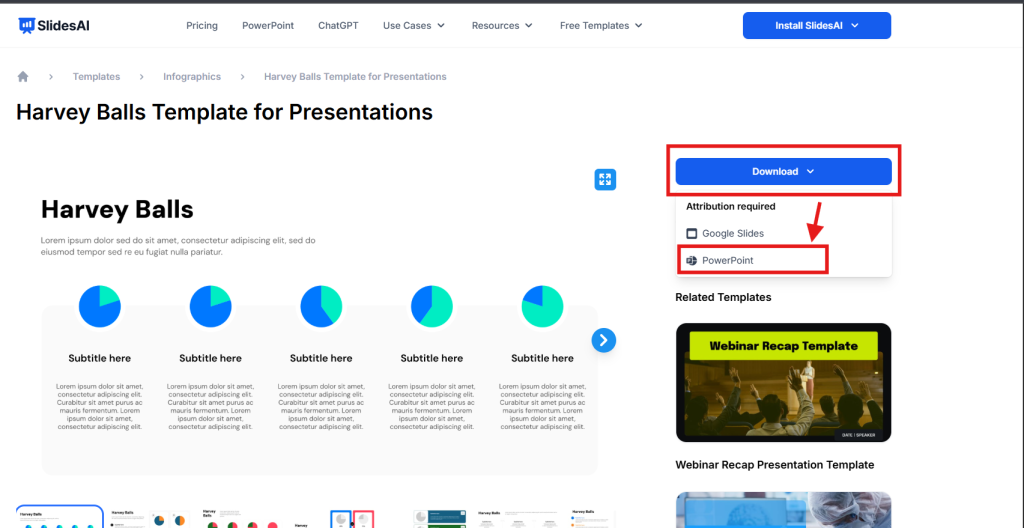Expand slide preview to fullscreen

click(605, 180)
